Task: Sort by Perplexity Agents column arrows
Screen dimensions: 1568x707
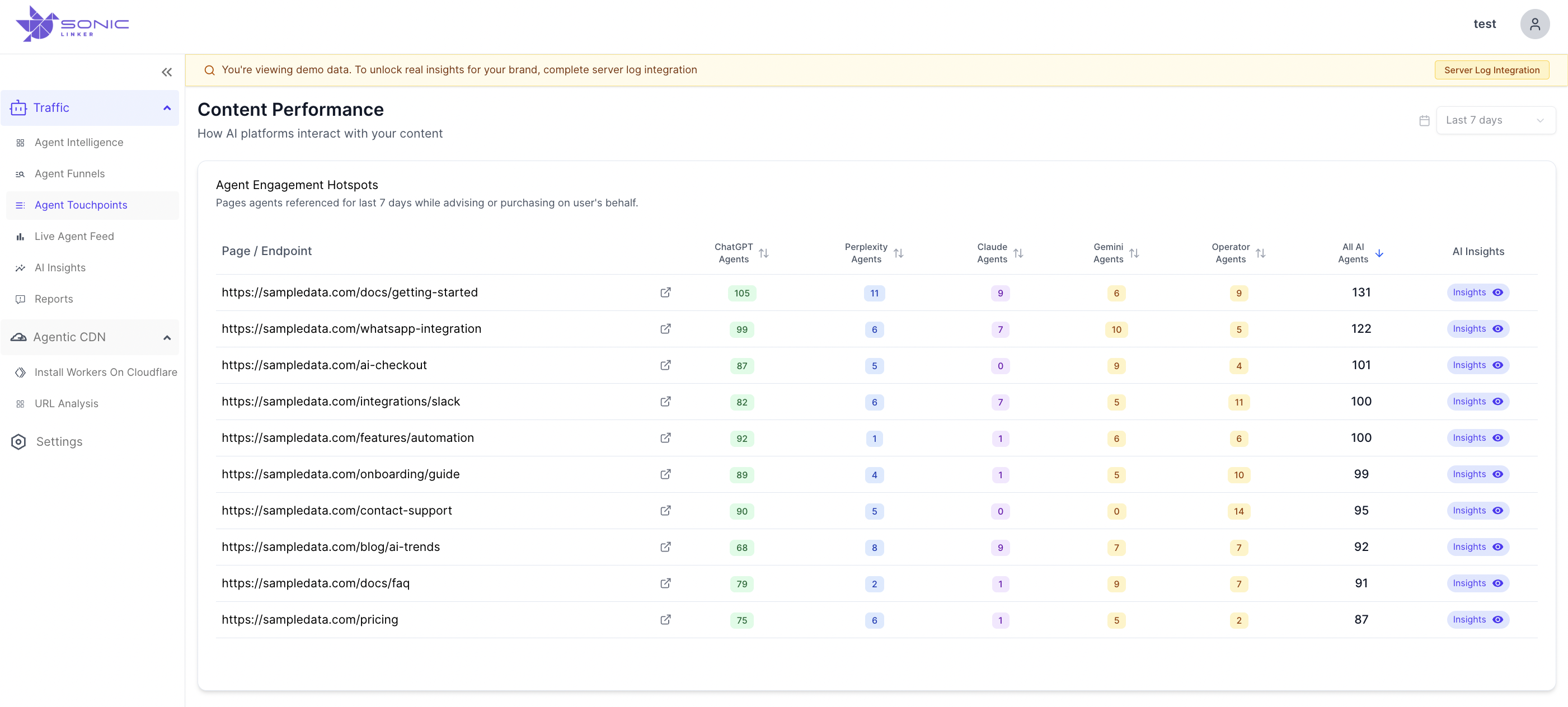Action: coord(898,253)
